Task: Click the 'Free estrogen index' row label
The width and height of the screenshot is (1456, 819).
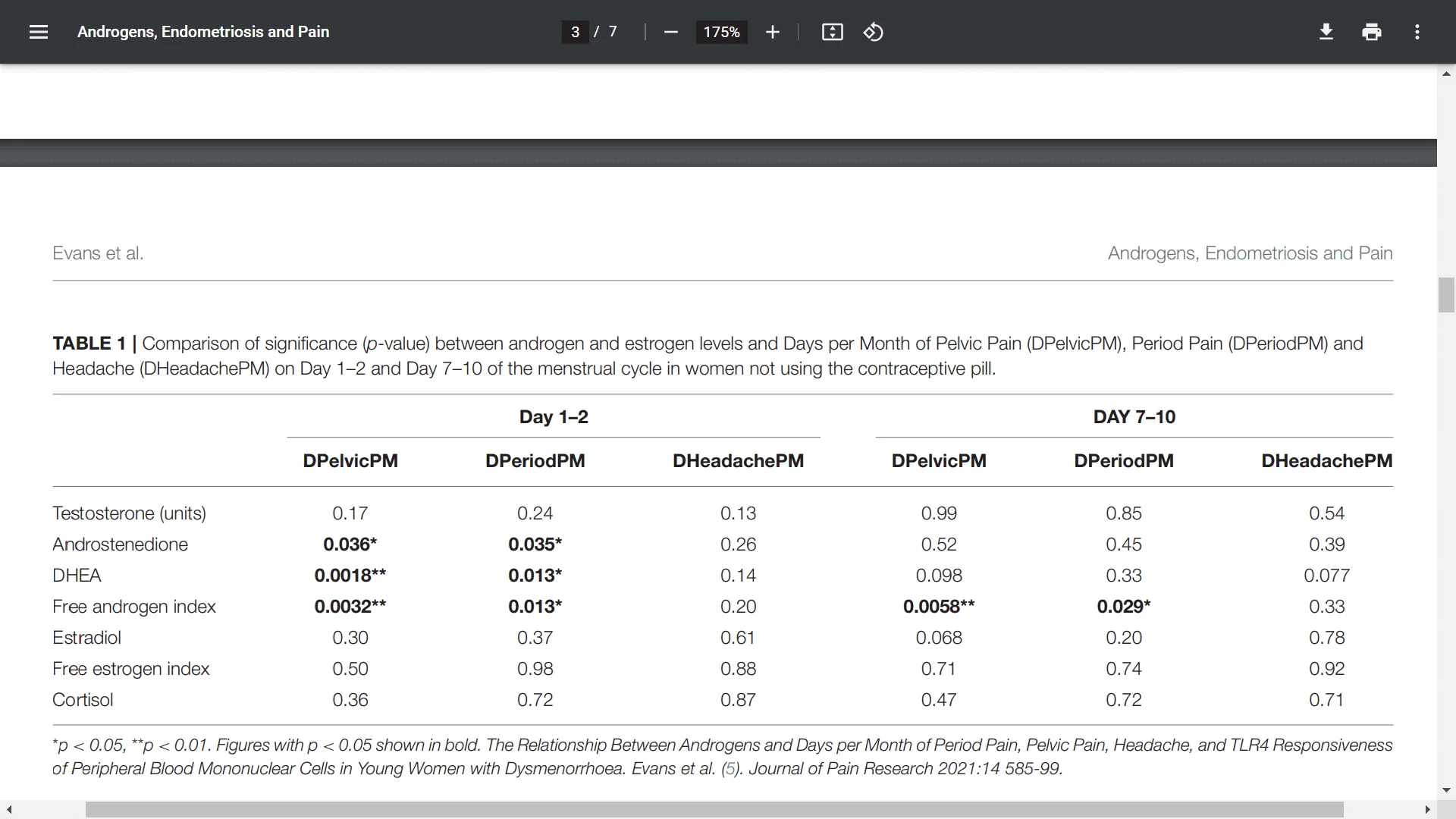Action: click(130, 669)
